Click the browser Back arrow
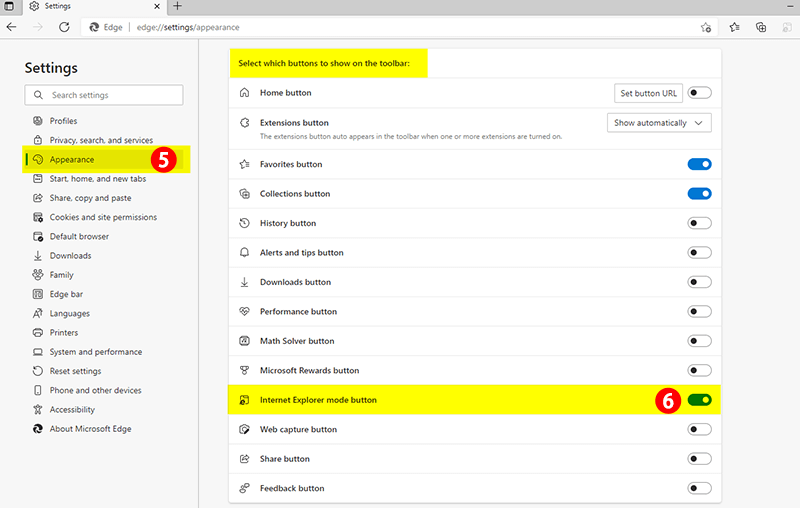This screenshot has height=508, width=800. coord(11,27)
